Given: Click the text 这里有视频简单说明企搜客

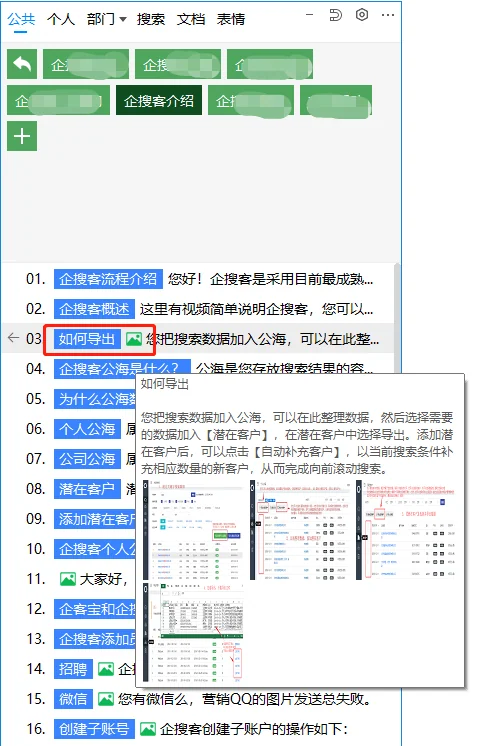Looking at the screenshot, I should point(256,309).
